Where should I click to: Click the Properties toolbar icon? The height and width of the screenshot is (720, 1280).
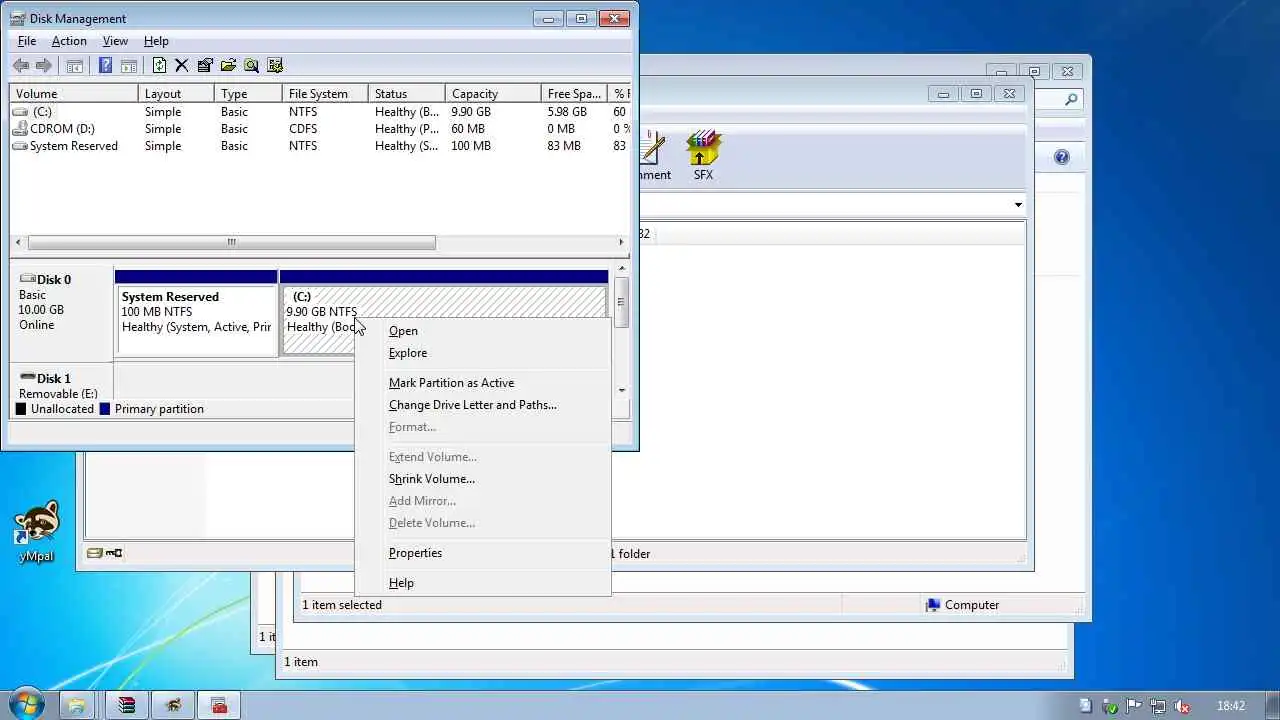point(205,66)
